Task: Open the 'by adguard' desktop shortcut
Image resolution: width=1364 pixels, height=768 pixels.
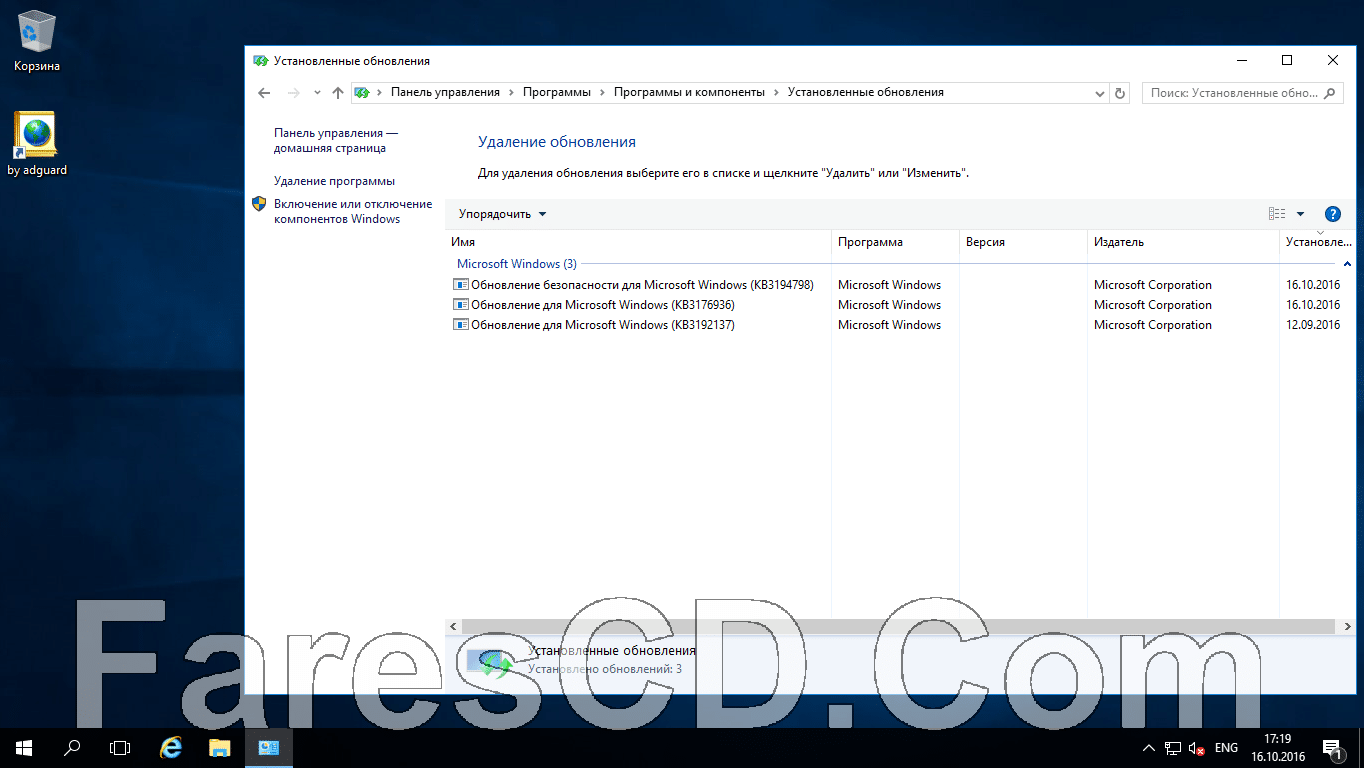Action: pyautogui.click(x=37, y=144)
